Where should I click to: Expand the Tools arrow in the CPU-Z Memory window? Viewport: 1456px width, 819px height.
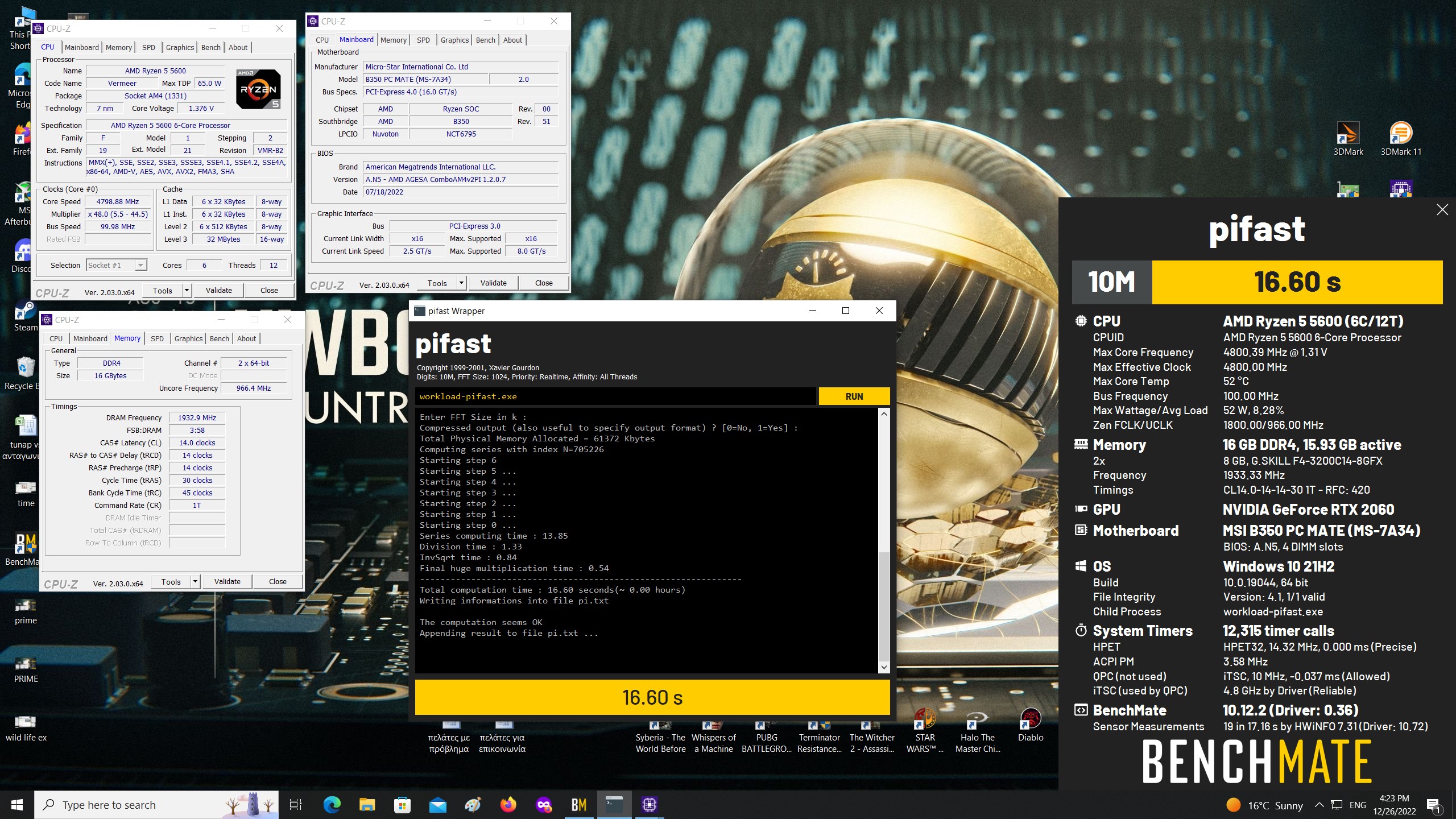(x=195, y=582)
